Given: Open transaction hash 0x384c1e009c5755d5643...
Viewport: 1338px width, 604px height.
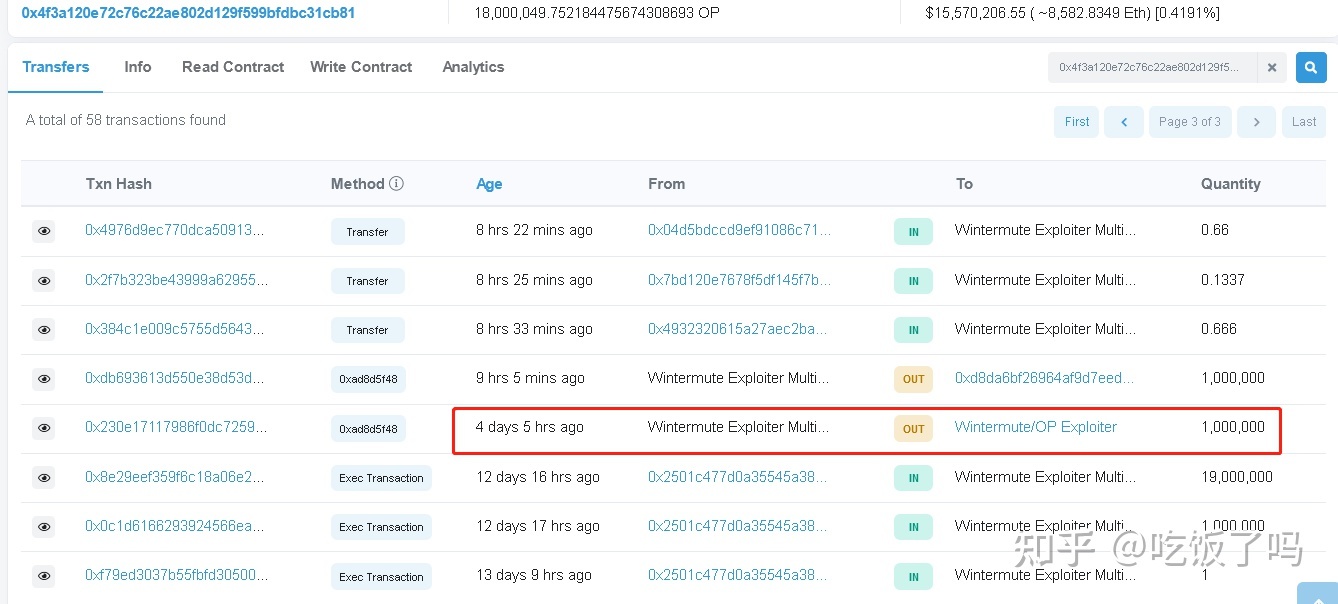Looking at the screenshot, I should [x=175, y=329].
